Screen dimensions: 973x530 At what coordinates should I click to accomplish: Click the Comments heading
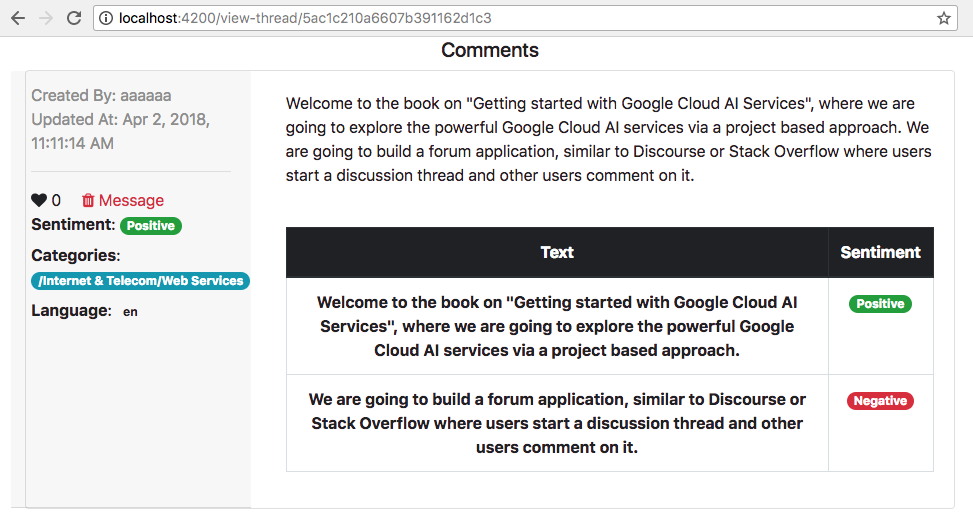pyautogui.click(x=490, y=50)
